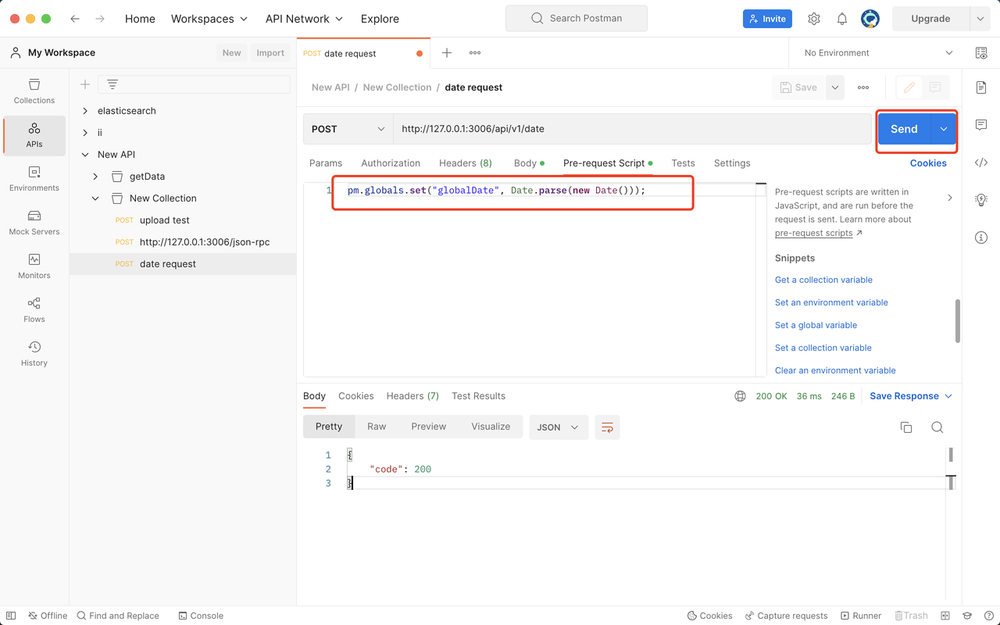
Task: Click the request URL input field
Action: [x=630, y=129]
